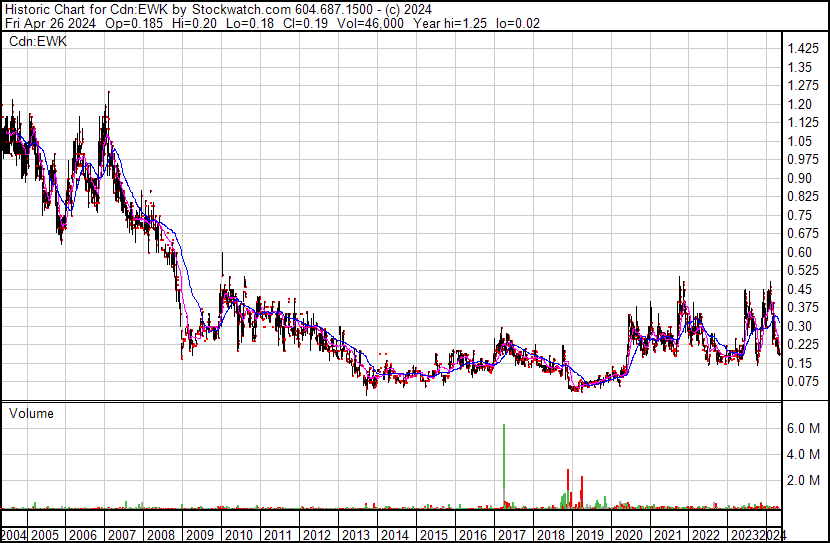Image resolution: width=830 pixels, height=543 pixels.
Task: Click the 0.075 price axis label
Action: point(803,381)
